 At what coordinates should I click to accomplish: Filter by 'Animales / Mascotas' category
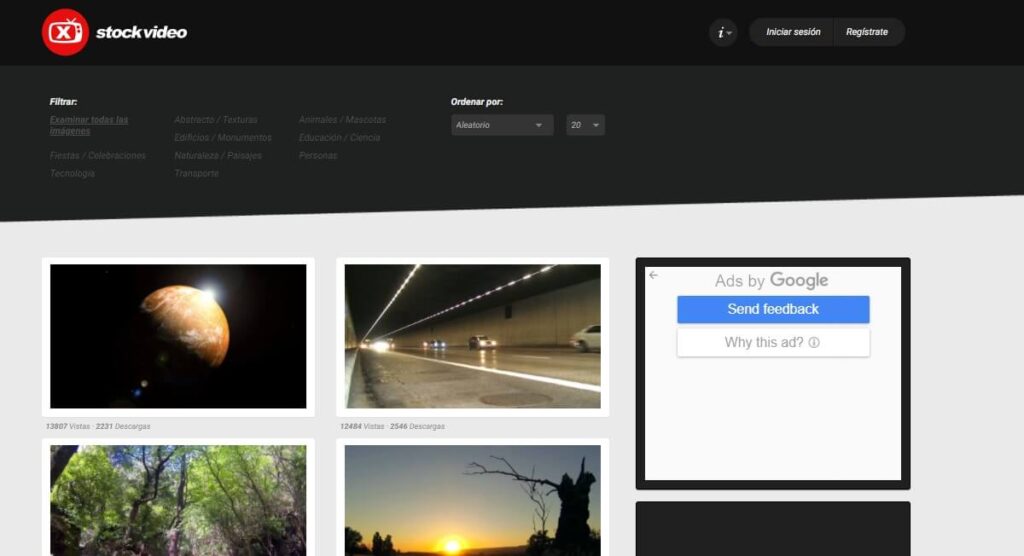coord(342,120)
